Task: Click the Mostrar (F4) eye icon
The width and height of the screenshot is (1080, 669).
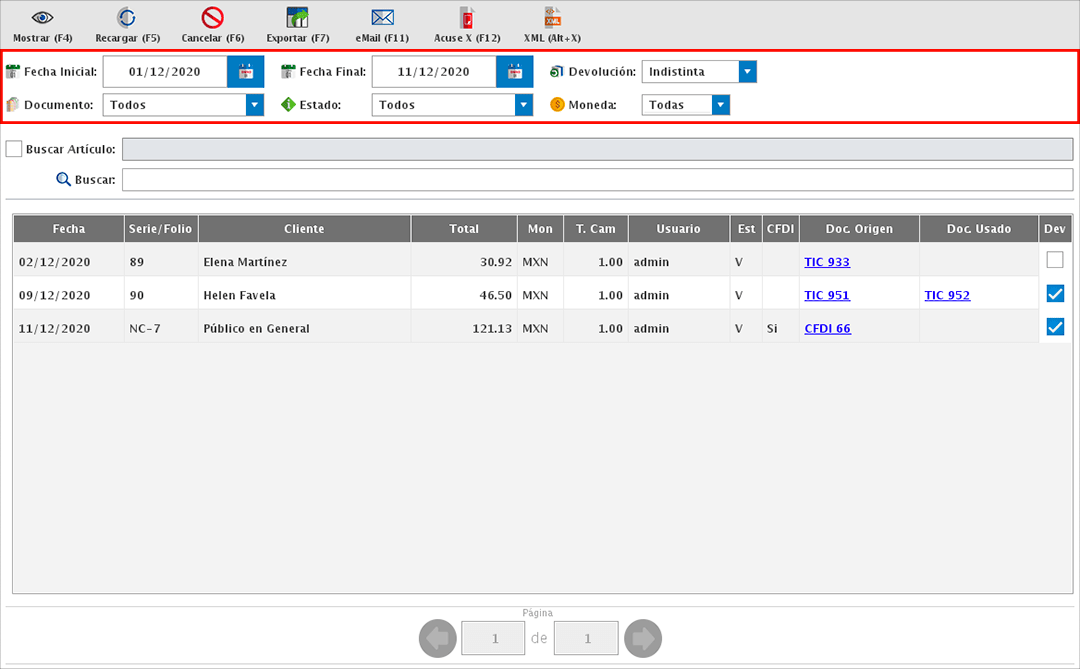Action: (x=42, y=18)
